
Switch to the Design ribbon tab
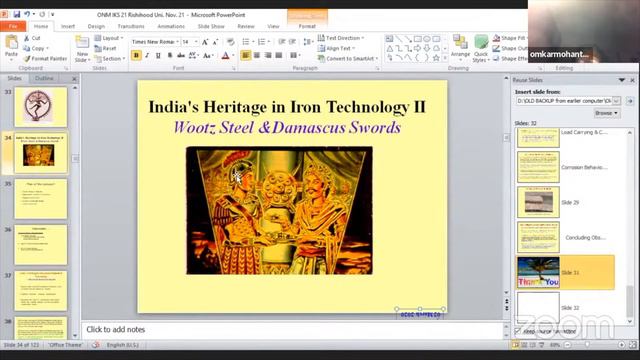click(x=96, y=26)
